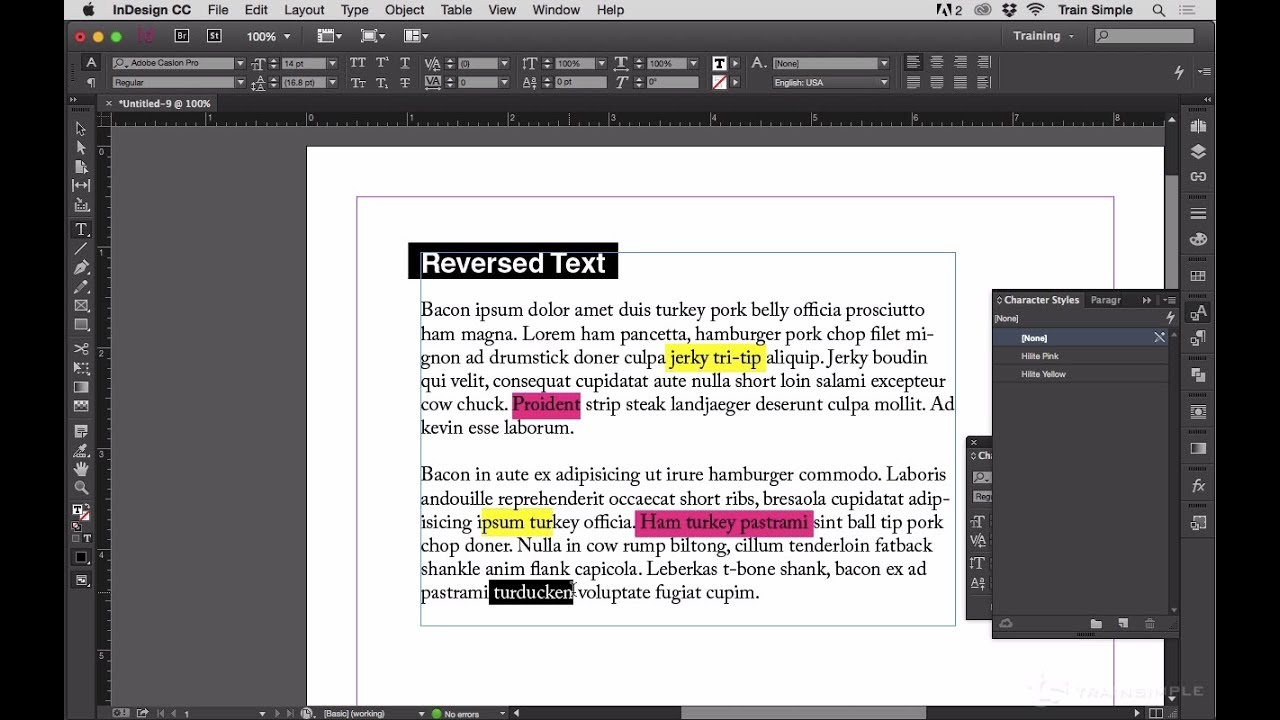Open the Gradient panel from dock
This screenshot has width=1280, height=720.
1198,449
